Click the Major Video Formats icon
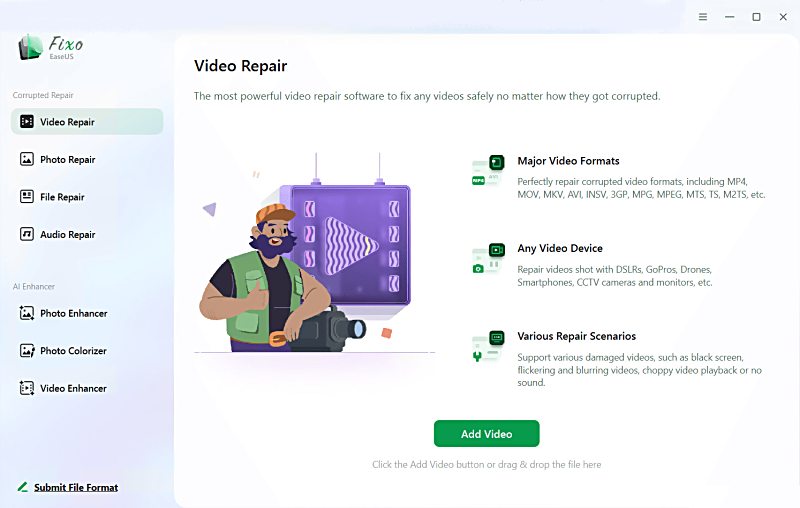The height and width of the screenshot is (508, 800). pyautogui.click(x=488, y=170)
